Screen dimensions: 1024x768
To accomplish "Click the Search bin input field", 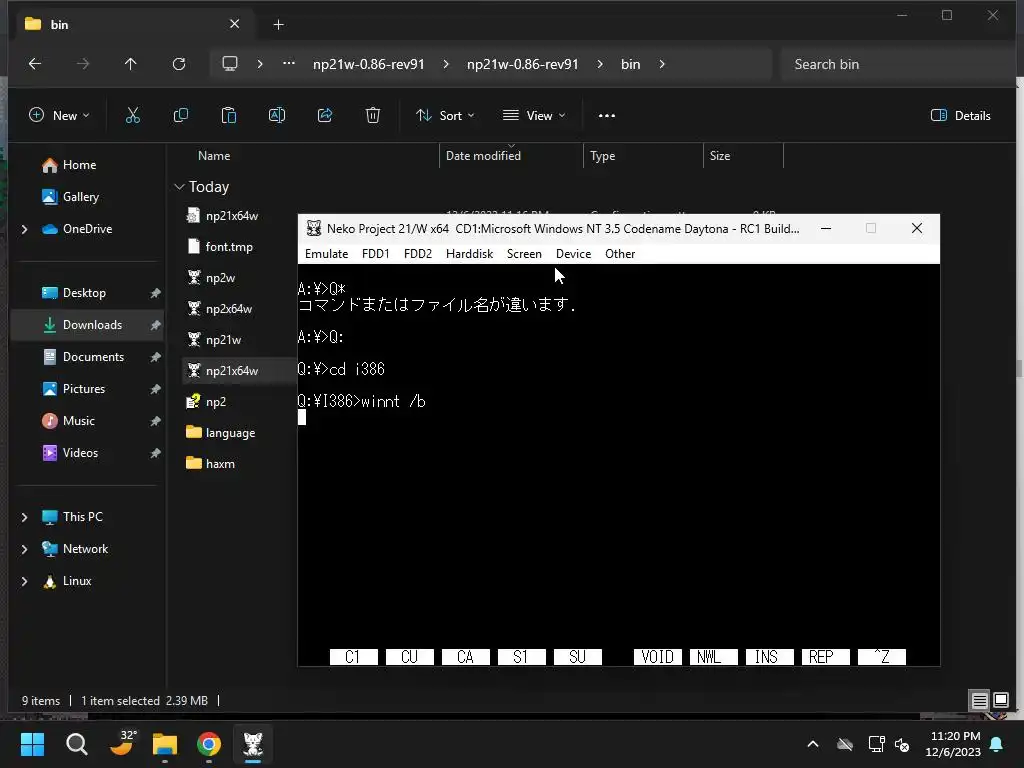I will pos(895,64).
